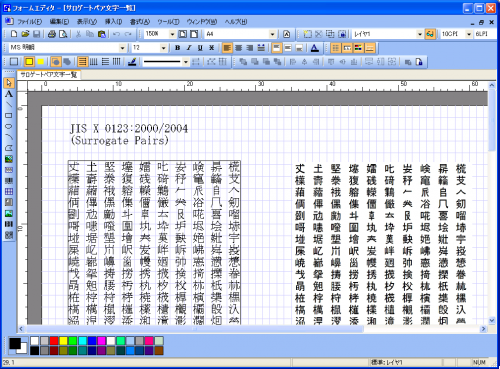Choose the rectangle drawing tool
The image size is (500, 369).
click(x=9, y=116)
